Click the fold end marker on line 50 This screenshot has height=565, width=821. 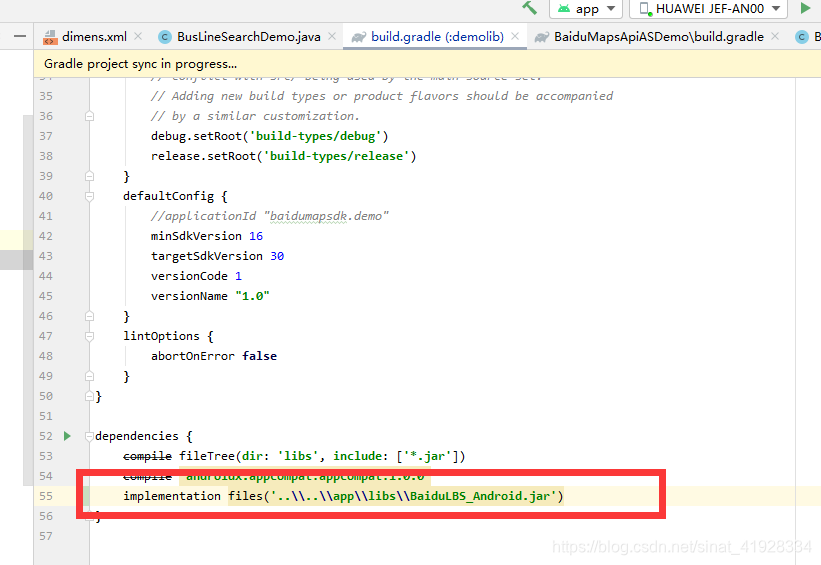click(x=90, y=396)
